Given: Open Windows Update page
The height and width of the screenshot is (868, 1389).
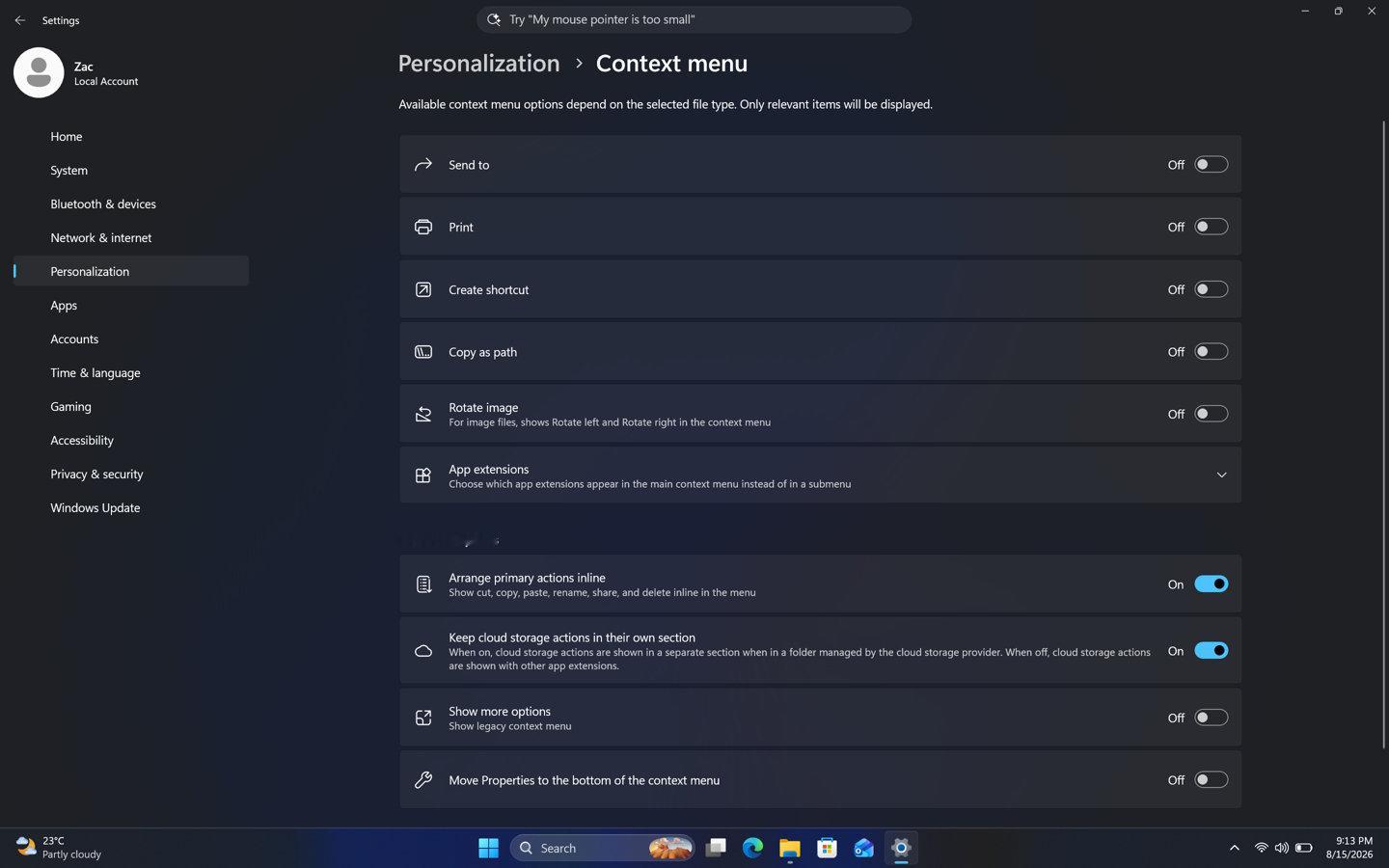Looking at the screenshot, I should [131, 507].
